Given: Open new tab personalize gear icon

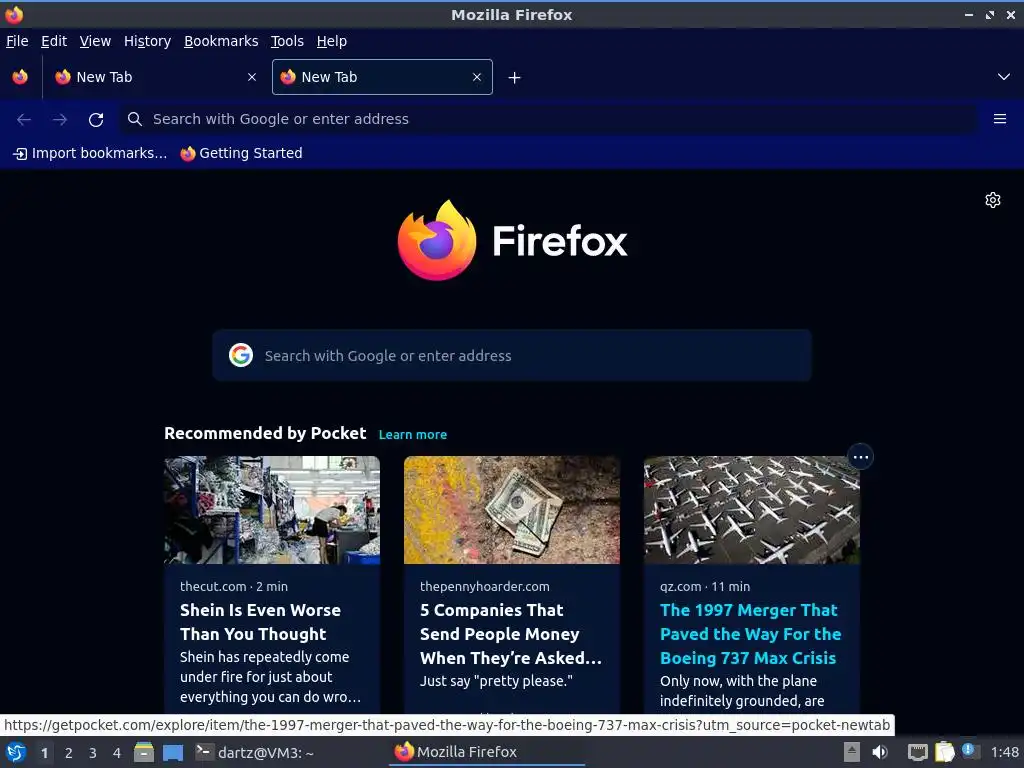Looking at the screenshot, I should click(x=993, y=200).
